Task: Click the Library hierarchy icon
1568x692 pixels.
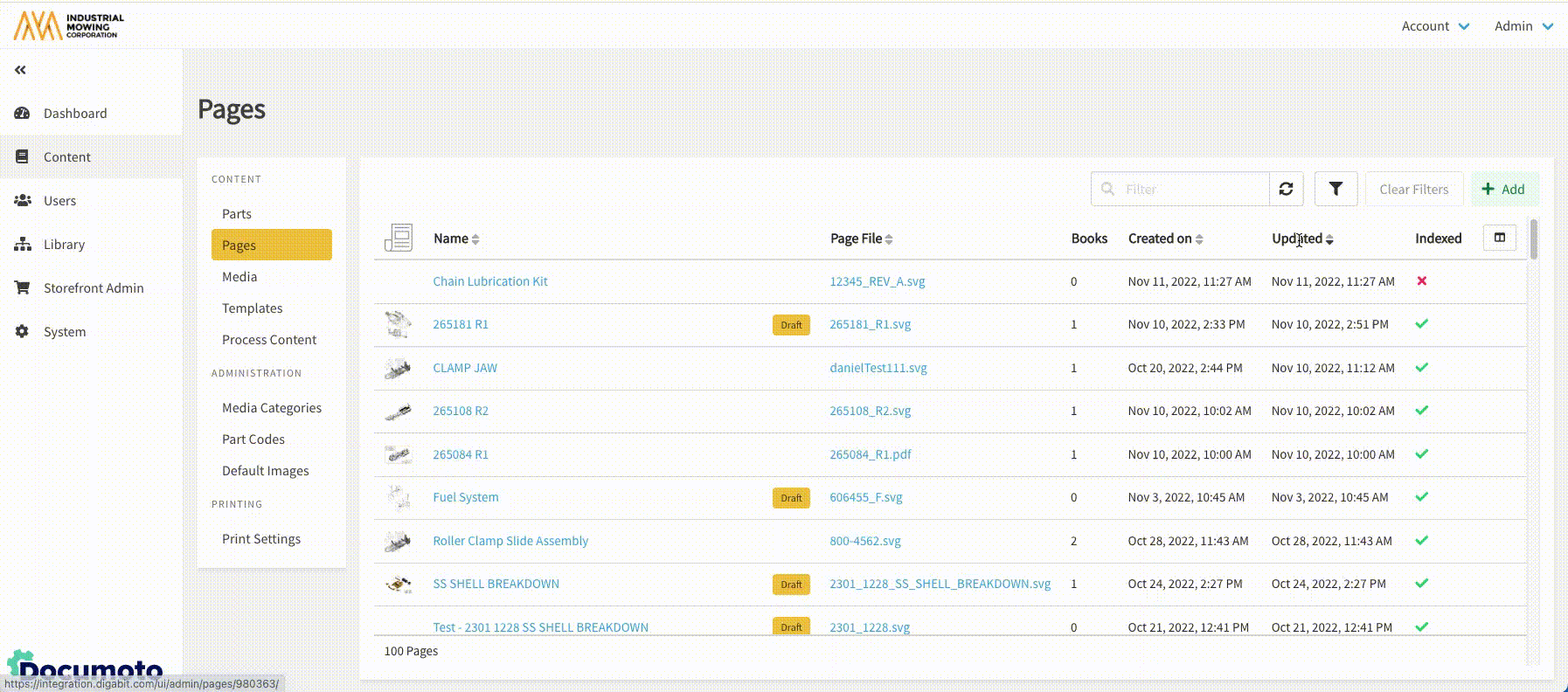Action: coord(23,245)
